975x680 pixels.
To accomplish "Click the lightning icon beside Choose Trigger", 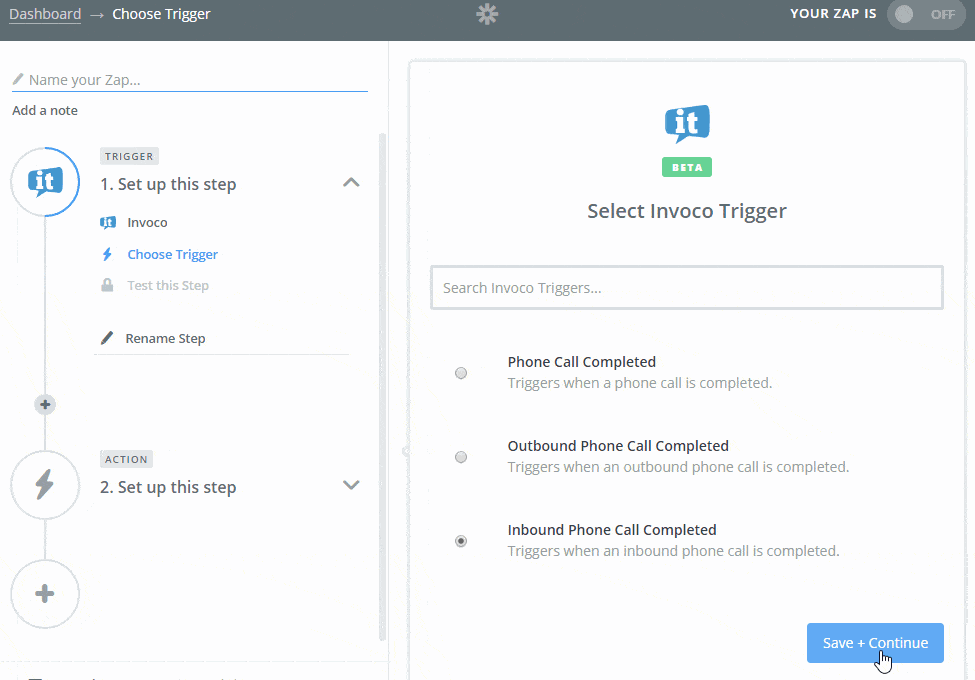I will coord(107,254).
